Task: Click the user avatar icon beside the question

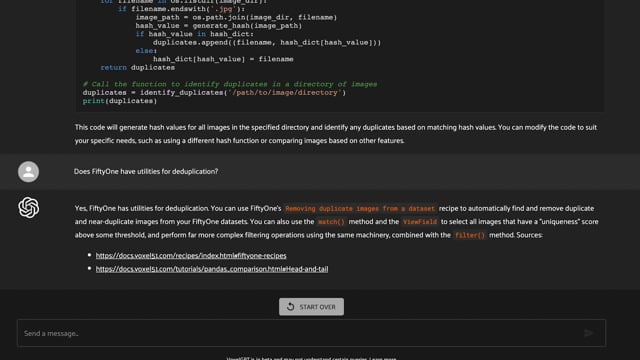Action: pyautogui.click(x=28, y=172)
